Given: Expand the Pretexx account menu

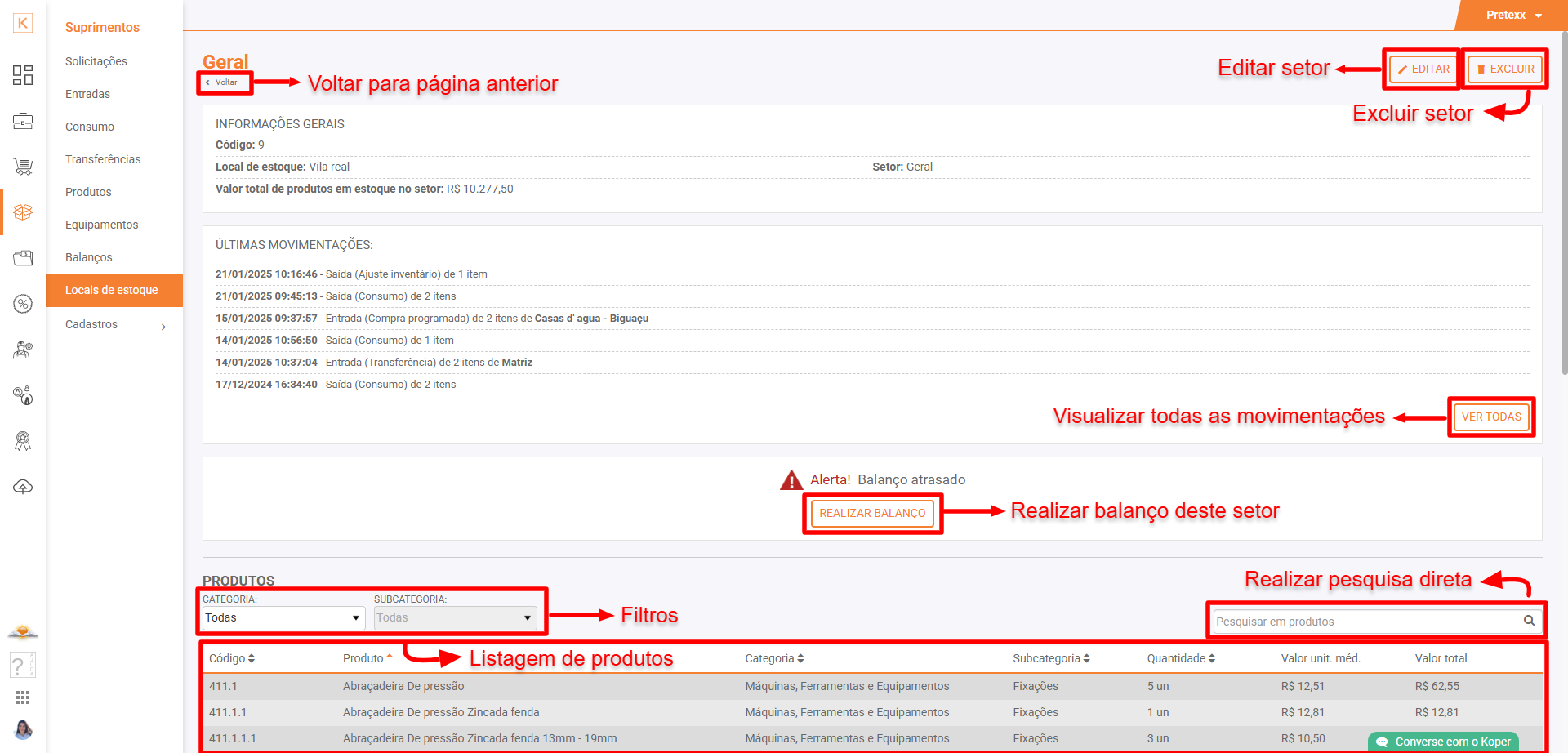Looking at the screenshot, I should point(1513,16).
